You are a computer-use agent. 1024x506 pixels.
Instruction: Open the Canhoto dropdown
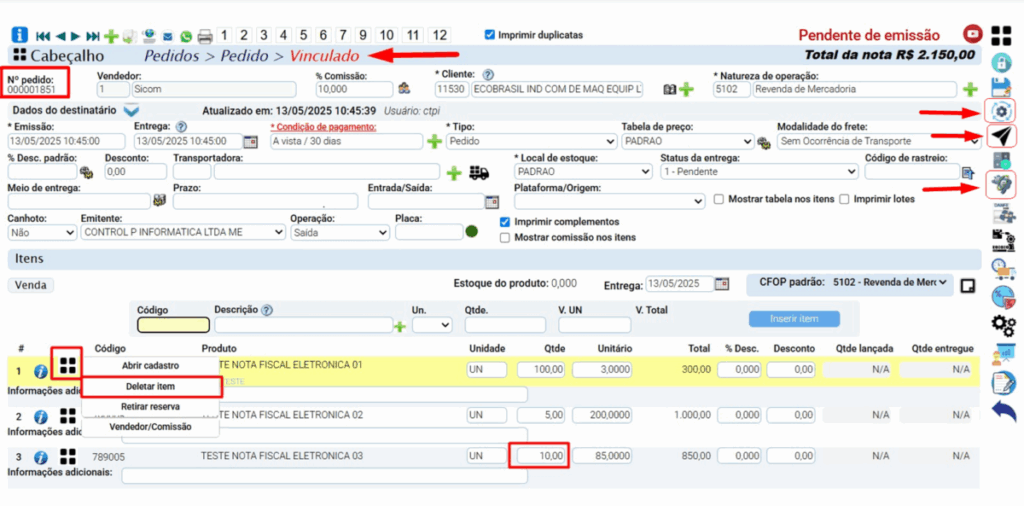(x=42, y=232)
